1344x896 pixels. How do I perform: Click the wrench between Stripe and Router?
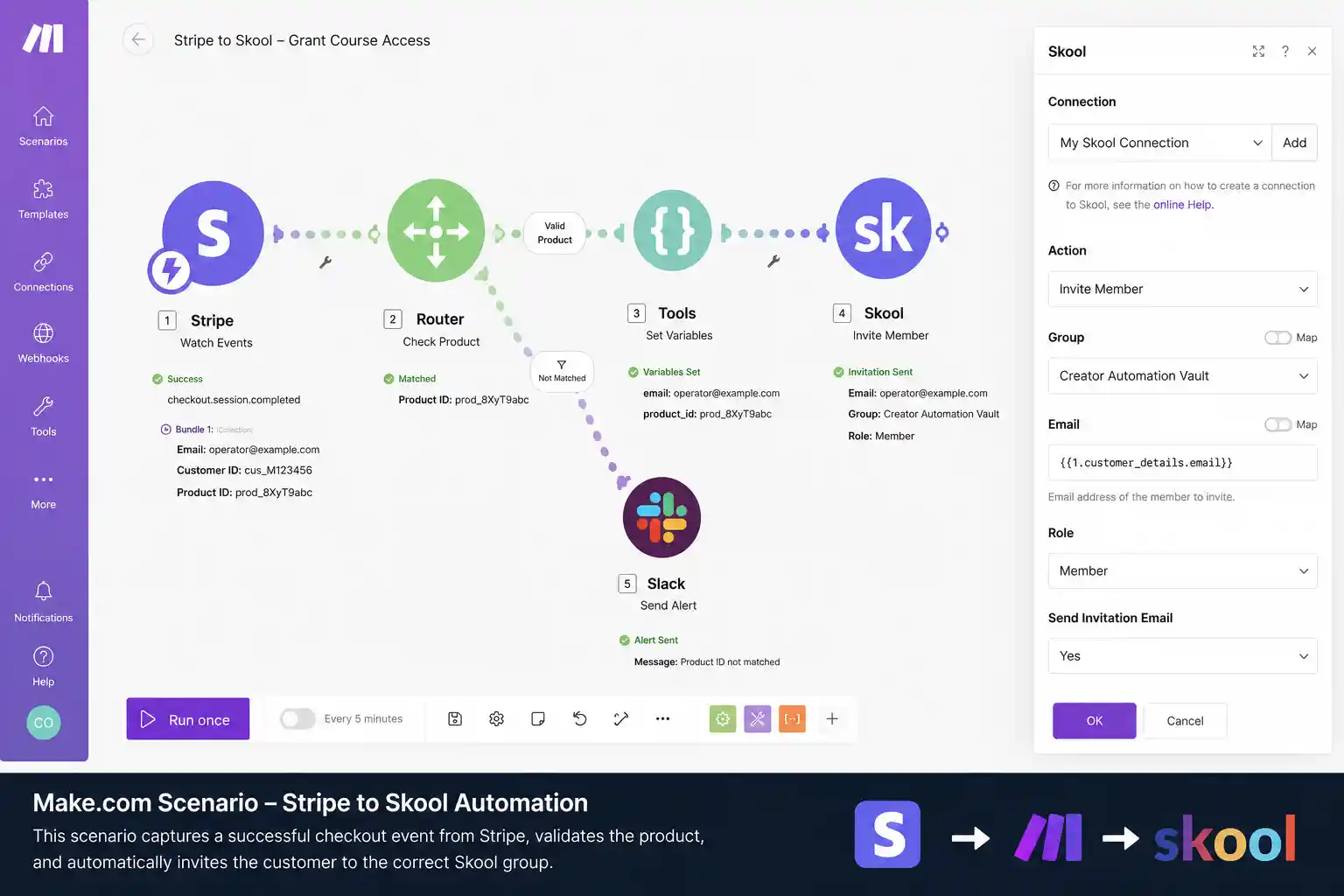tap(325, 262)
